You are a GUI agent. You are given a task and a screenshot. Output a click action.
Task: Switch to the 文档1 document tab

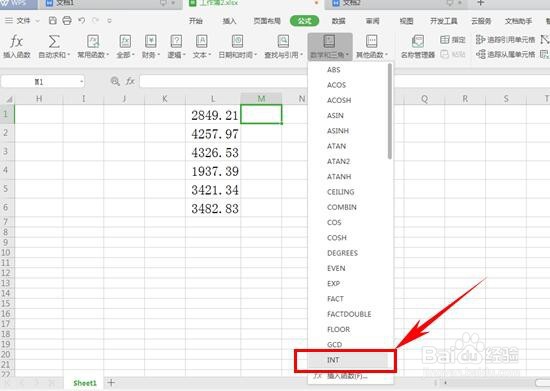point(110,4)
